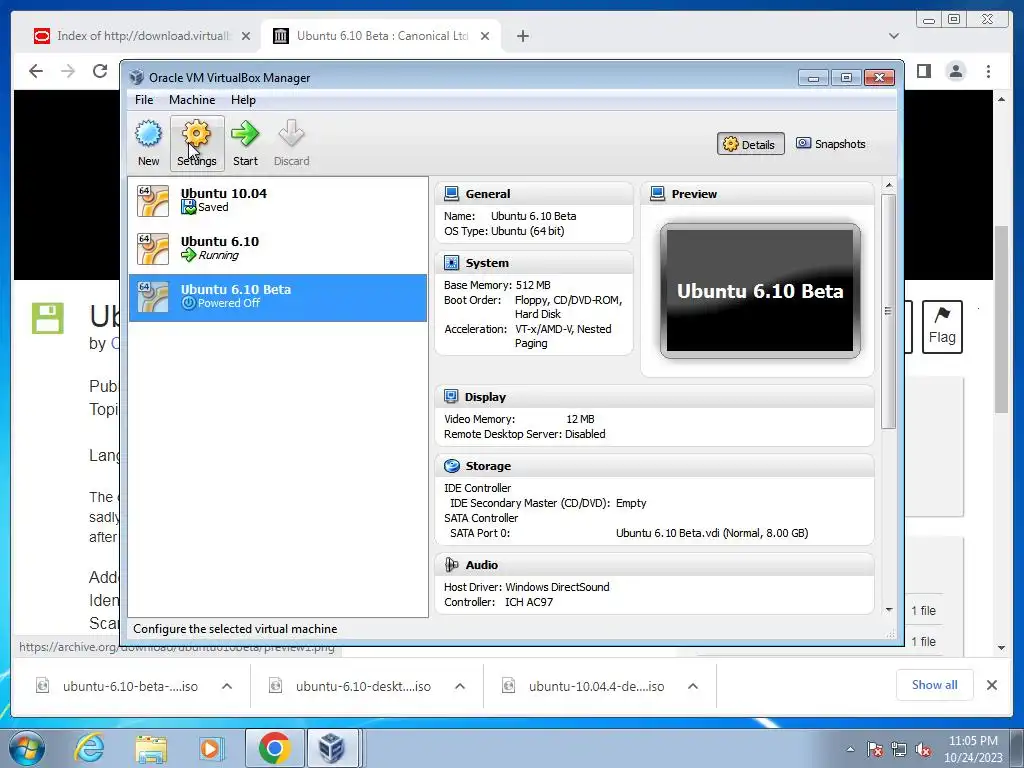Viewport: 1024px width, 768px height.
Task: Open Chrome three-dot menu
Action: (x=989, y=71)
